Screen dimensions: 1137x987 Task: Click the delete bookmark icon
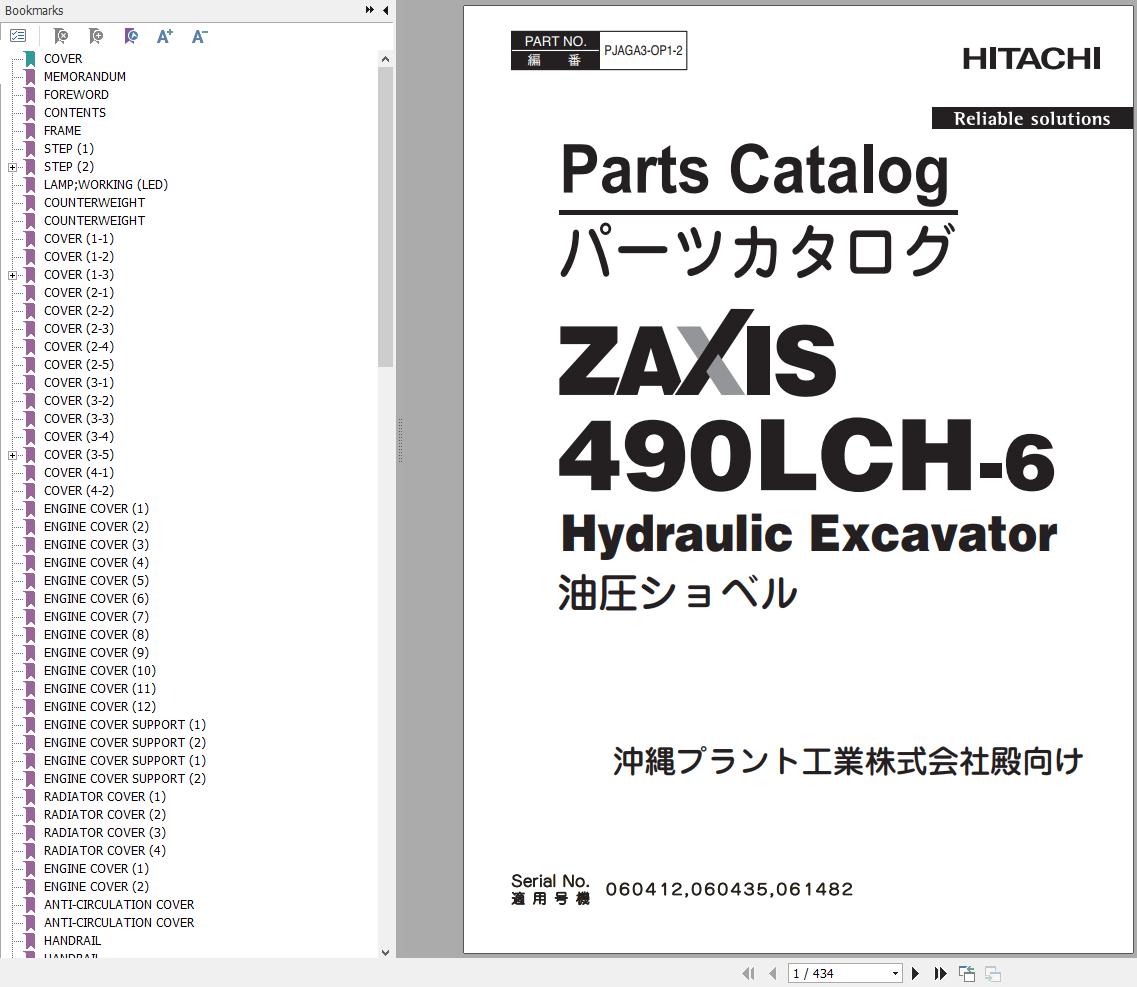[x=61, y=36]
